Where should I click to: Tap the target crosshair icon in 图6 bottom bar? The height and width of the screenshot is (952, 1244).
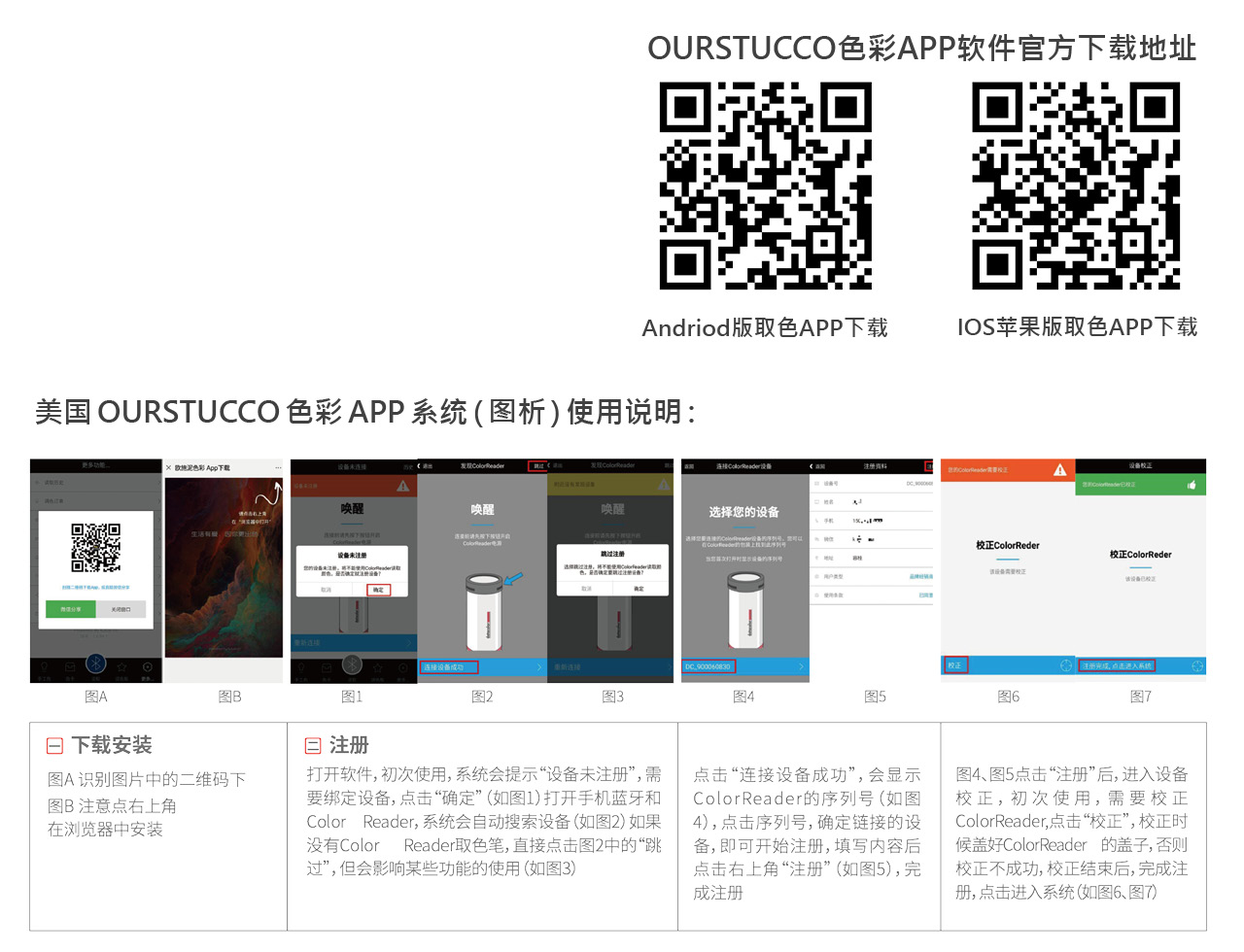[x=1066, y=665]
